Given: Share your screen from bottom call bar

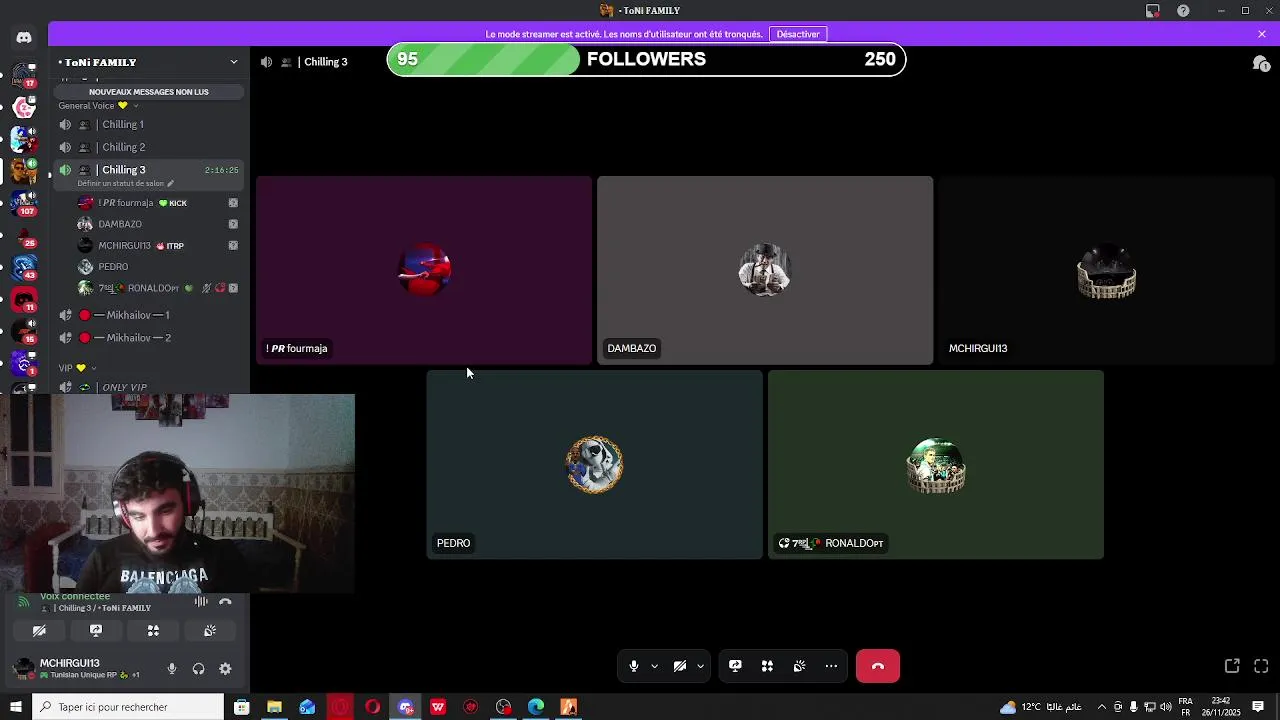Looking at the screenshot, I should pyautogui.click(x=735, y=666).
